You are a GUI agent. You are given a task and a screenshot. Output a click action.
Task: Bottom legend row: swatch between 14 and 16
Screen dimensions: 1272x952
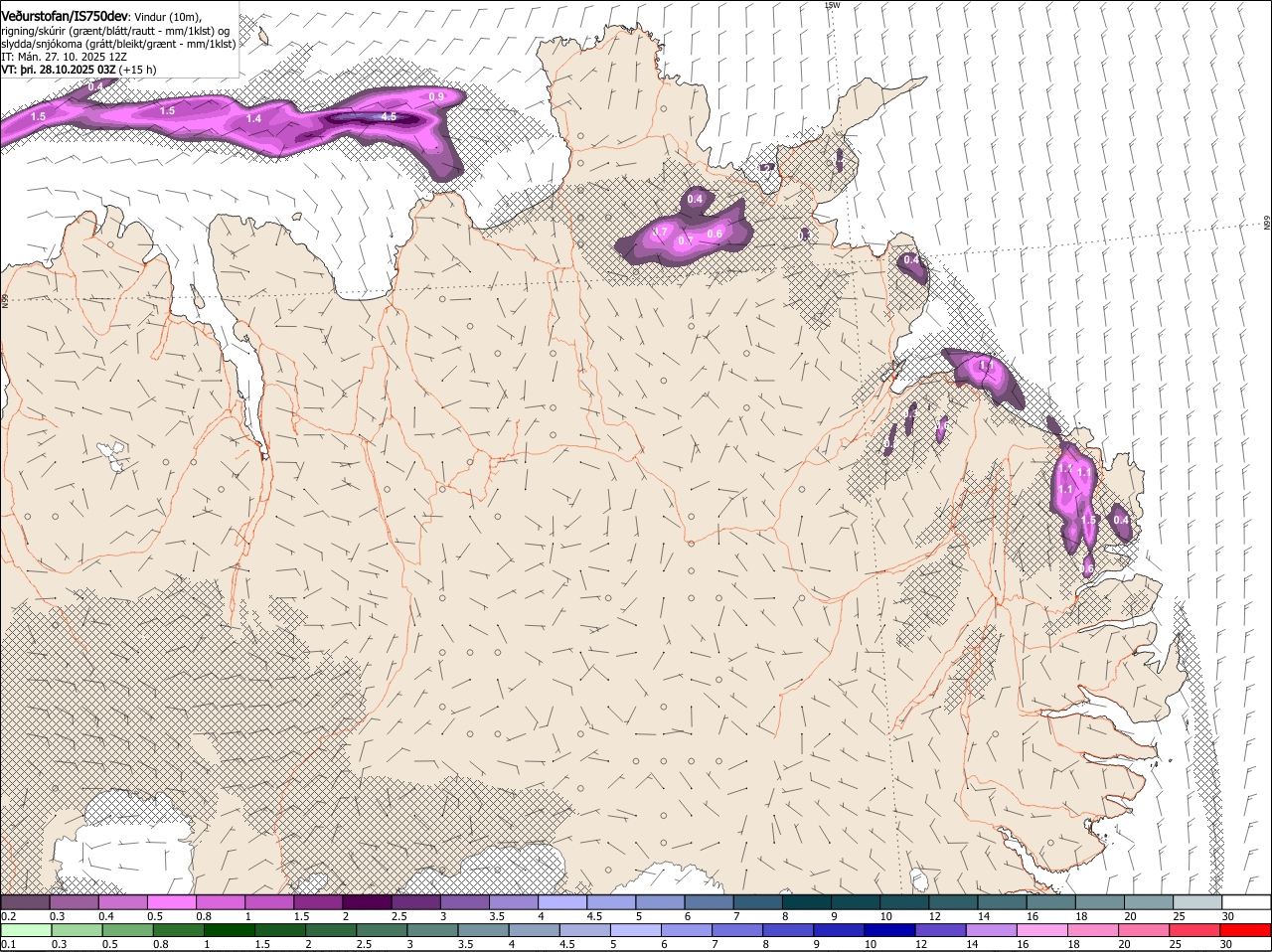coord(992,930)
